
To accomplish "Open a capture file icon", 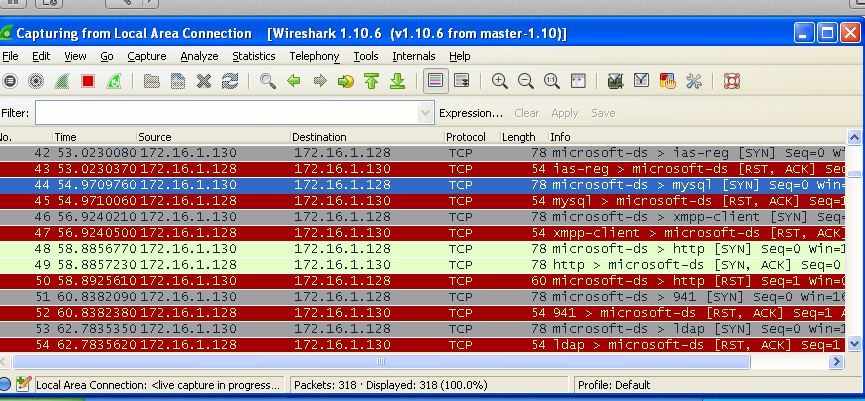I will click(152, 81).
